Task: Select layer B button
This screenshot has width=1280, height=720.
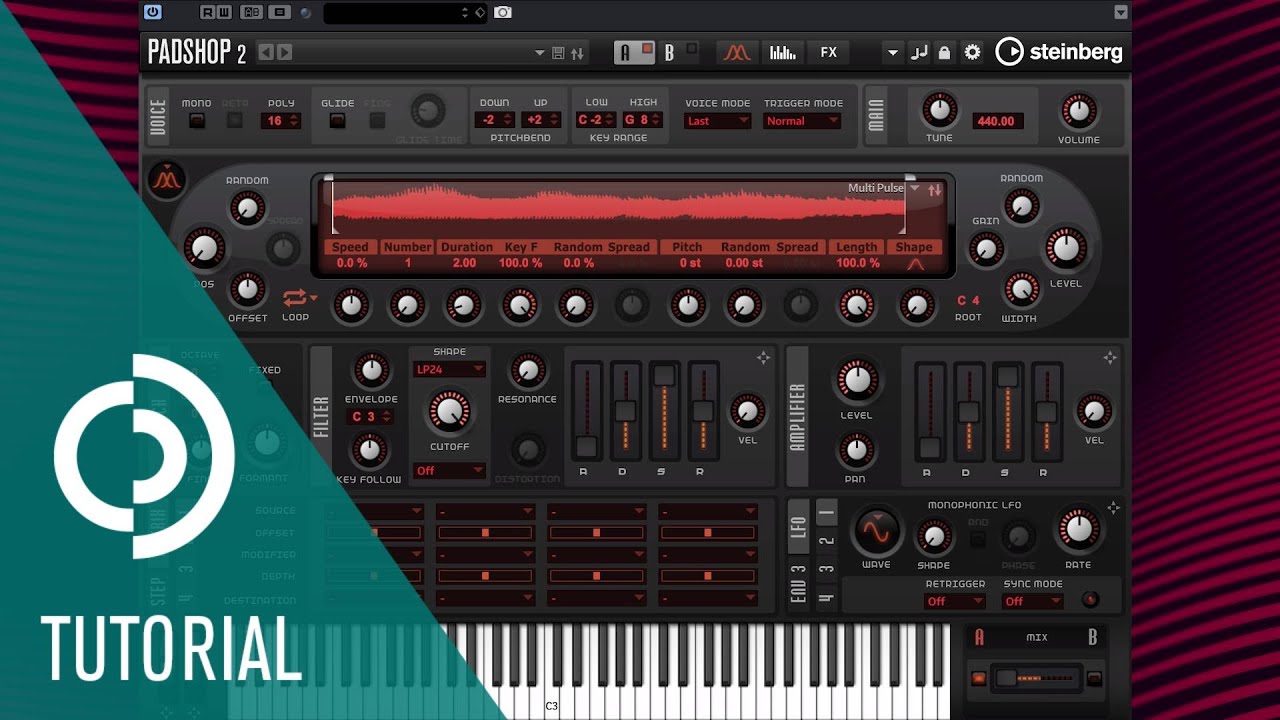Action: tap(678, 52)
